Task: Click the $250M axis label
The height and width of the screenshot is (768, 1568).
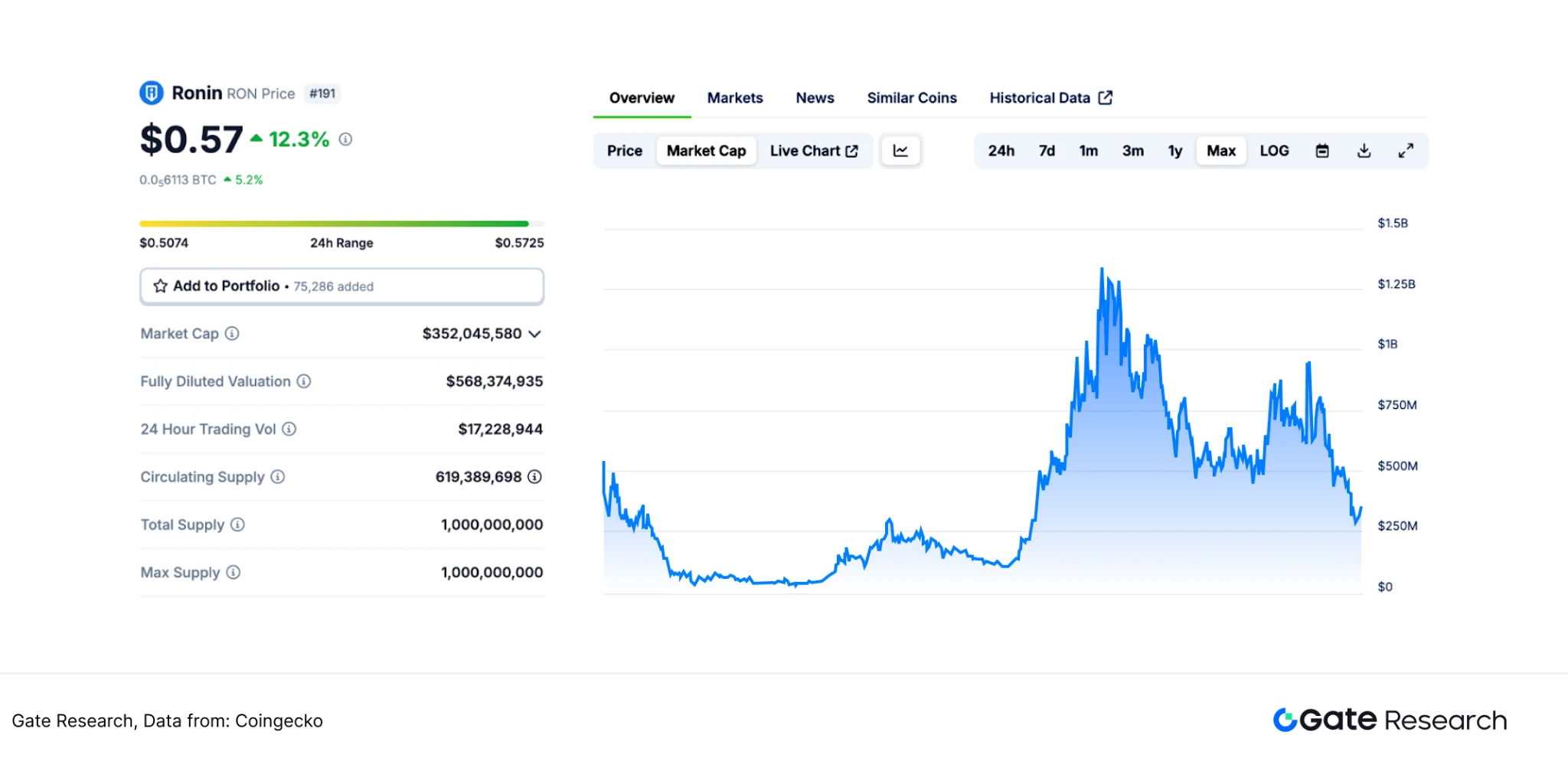Action: (1398, 526)
